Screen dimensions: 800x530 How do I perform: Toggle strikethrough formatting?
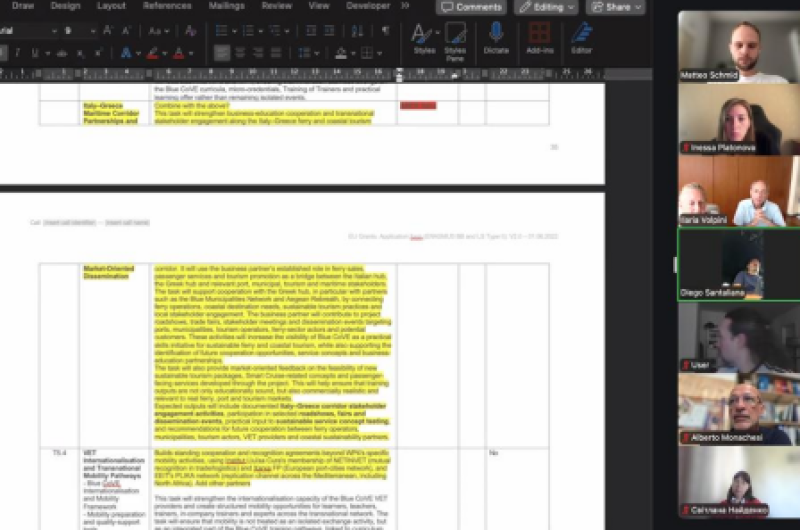[62, 53]
